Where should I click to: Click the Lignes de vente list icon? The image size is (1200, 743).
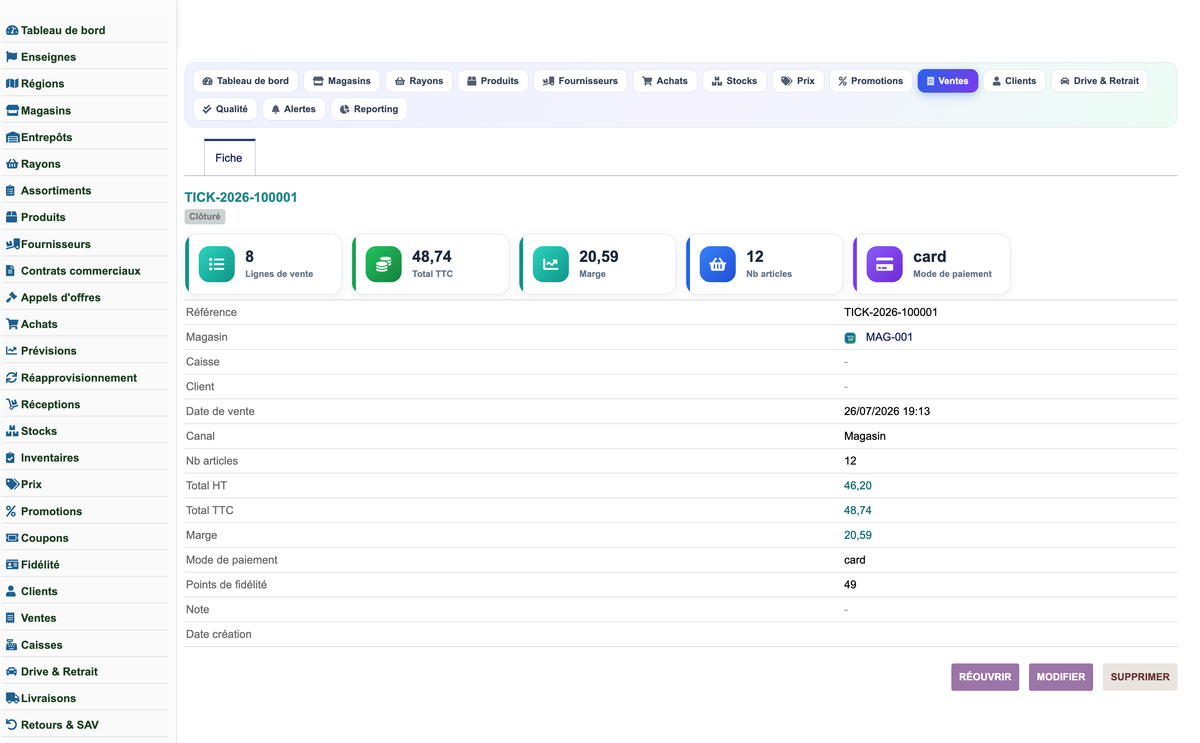[217, 265]
